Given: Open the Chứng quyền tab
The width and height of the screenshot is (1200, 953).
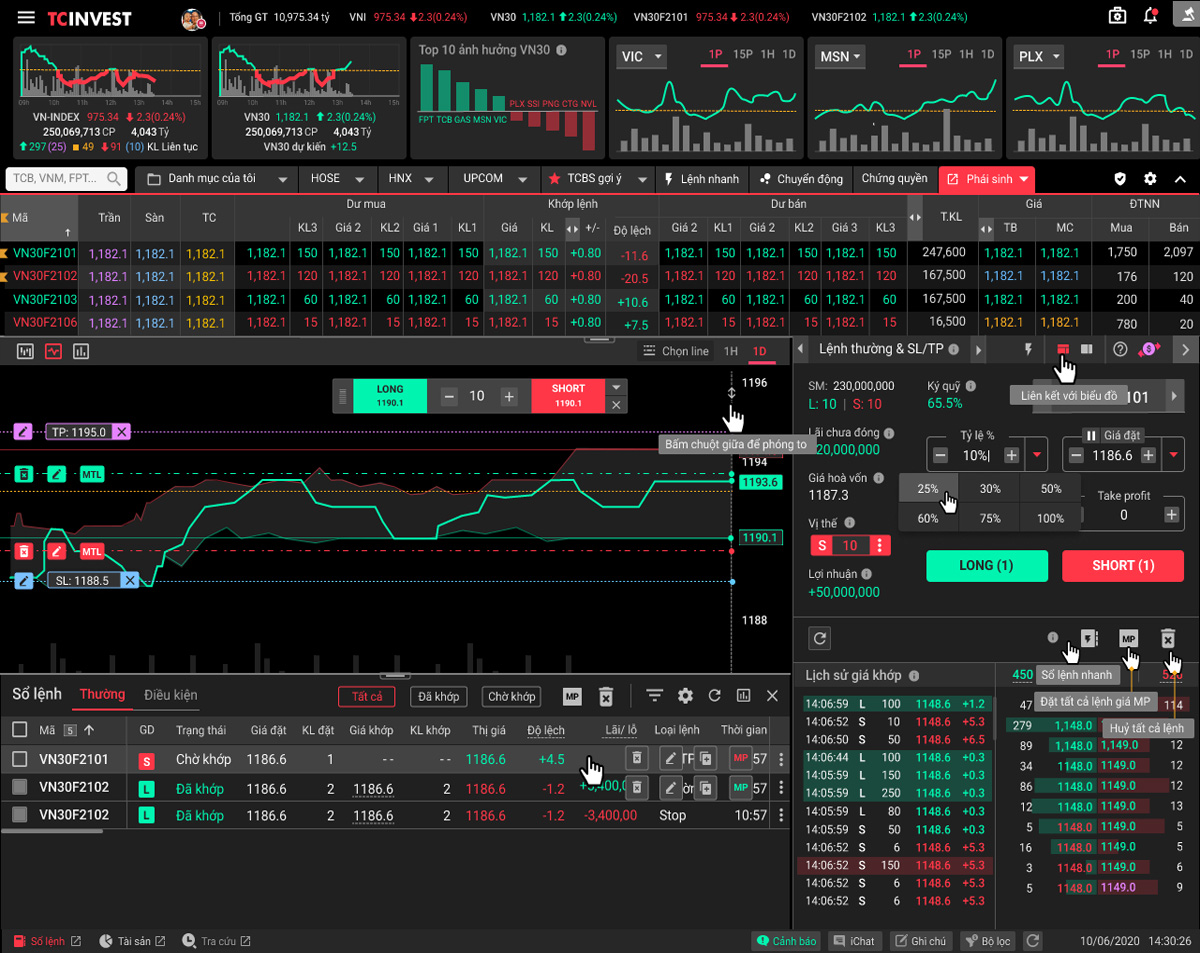Looking at the screenshot, I should (x=894, y=179).
